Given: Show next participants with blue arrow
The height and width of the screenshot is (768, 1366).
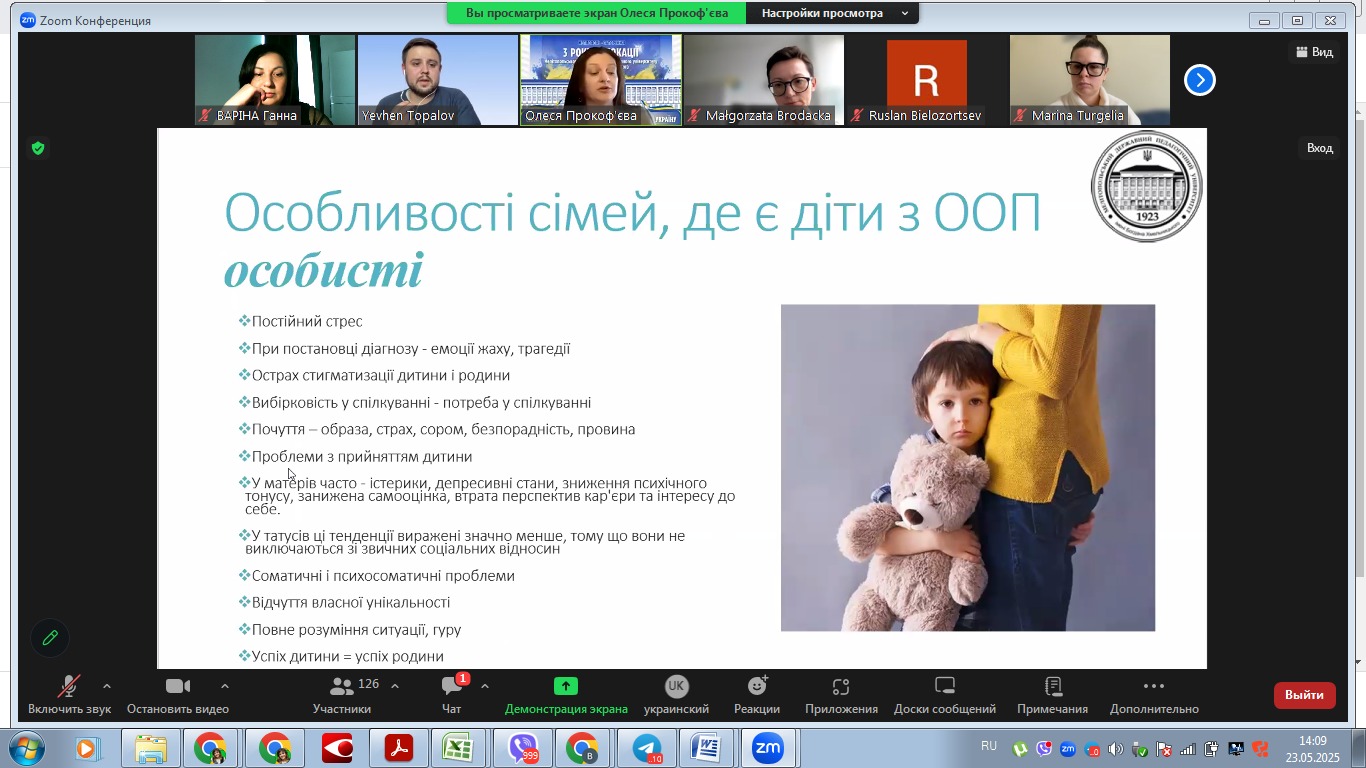Looking at the screenshot, I should [1200, 80].
